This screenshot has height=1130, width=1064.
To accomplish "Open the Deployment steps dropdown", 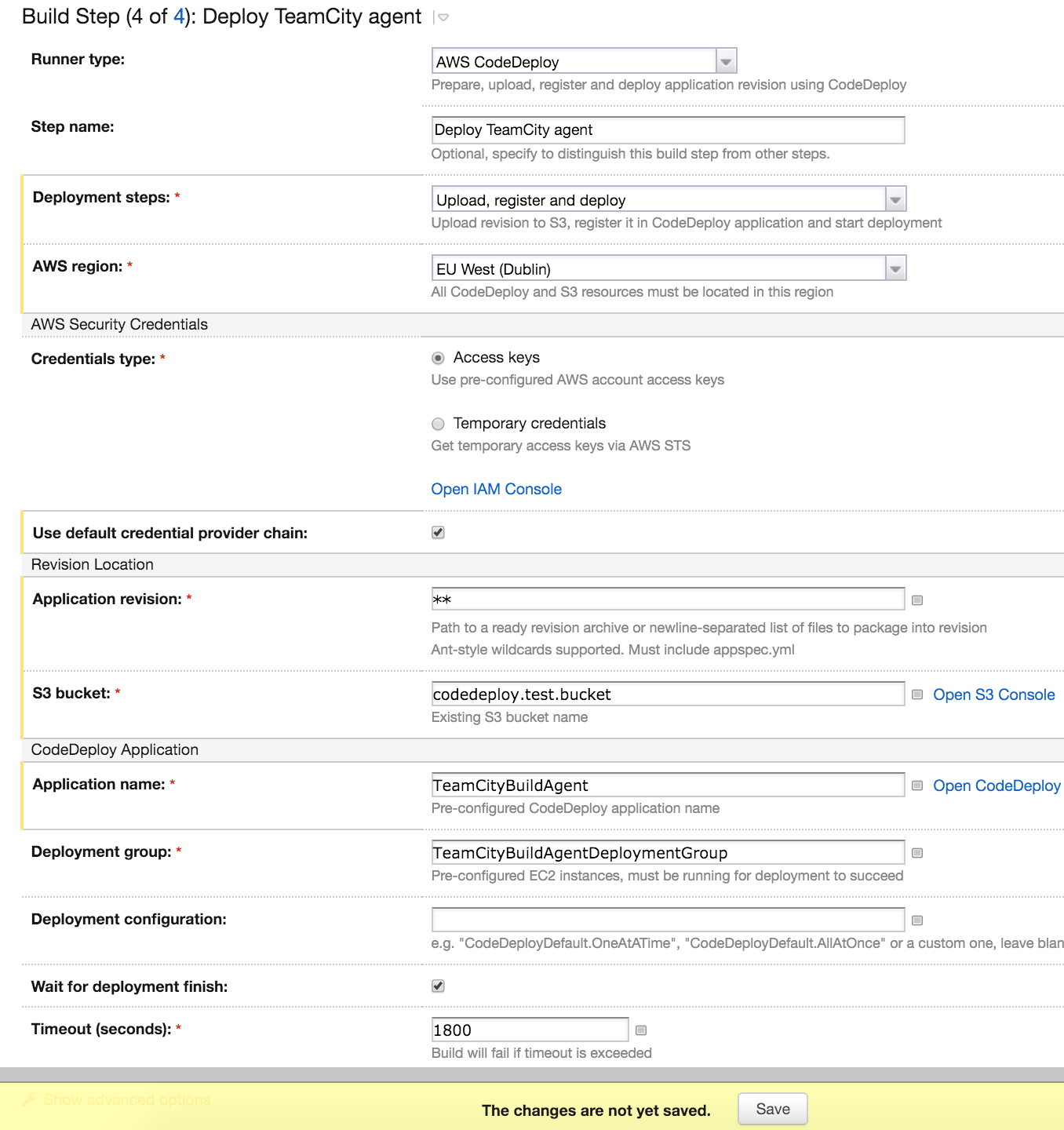I will pyautogui.click(x=669, y=199).
